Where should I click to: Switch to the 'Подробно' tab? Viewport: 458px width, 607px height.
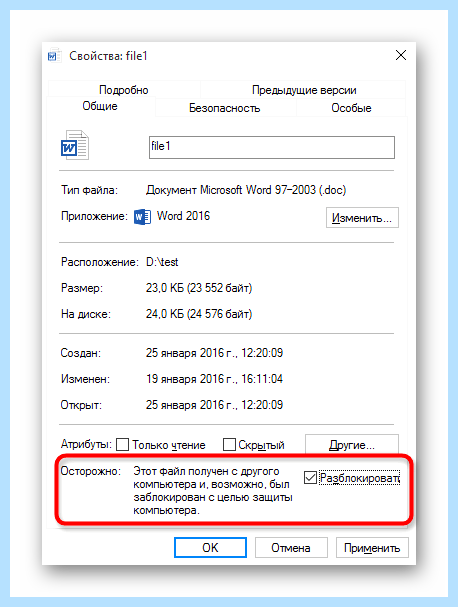tap(124, 90)
